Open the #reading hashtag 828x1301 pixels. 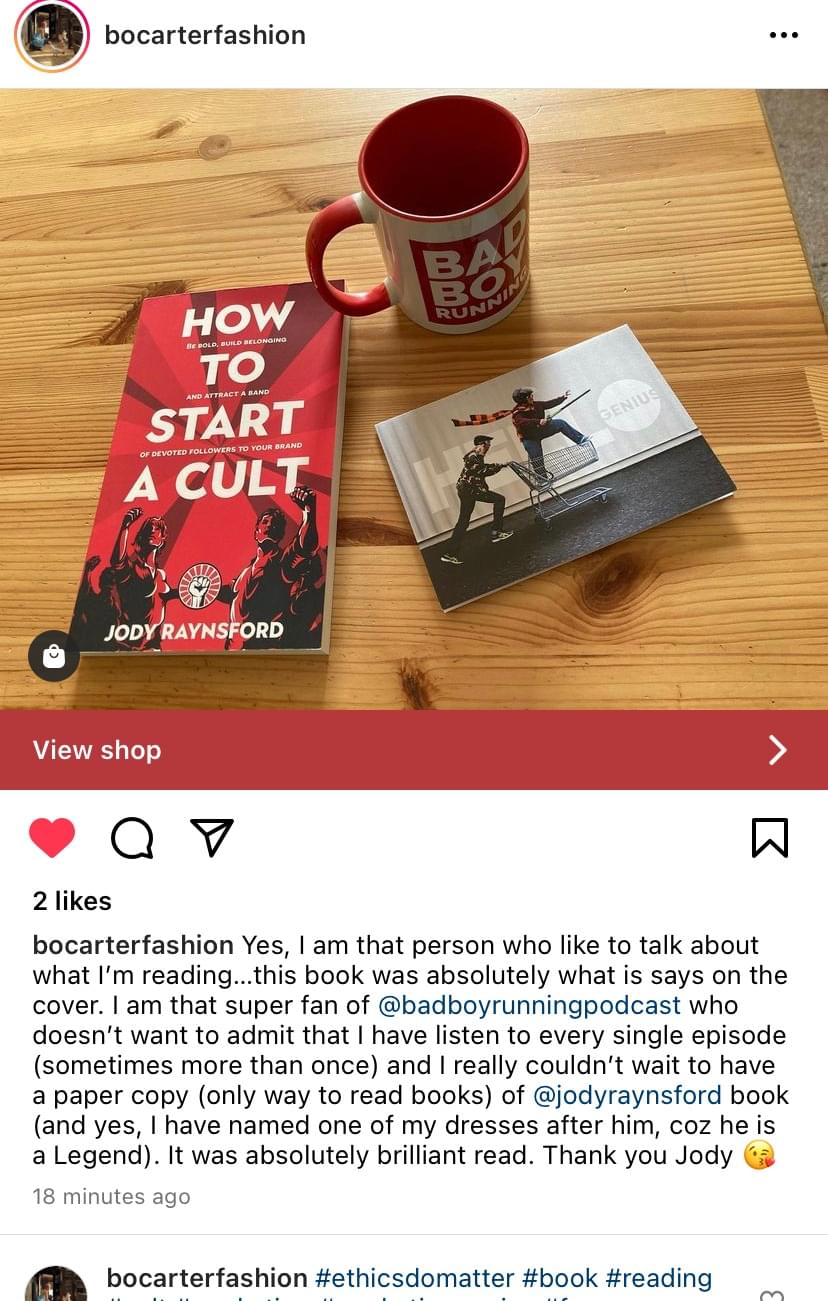(x=659, y=1278)
